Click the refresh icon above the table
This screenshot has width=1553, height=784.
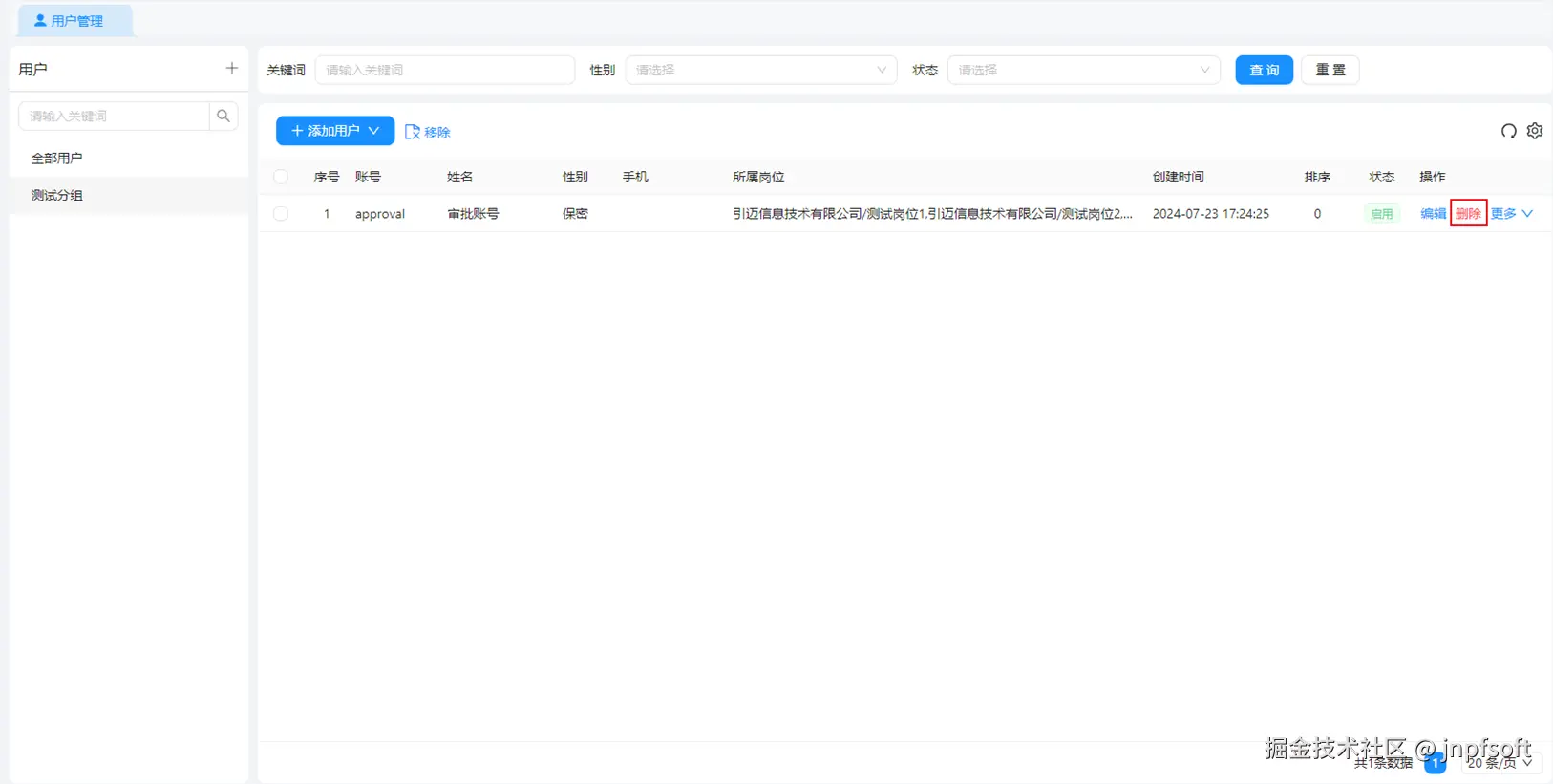1508,131
